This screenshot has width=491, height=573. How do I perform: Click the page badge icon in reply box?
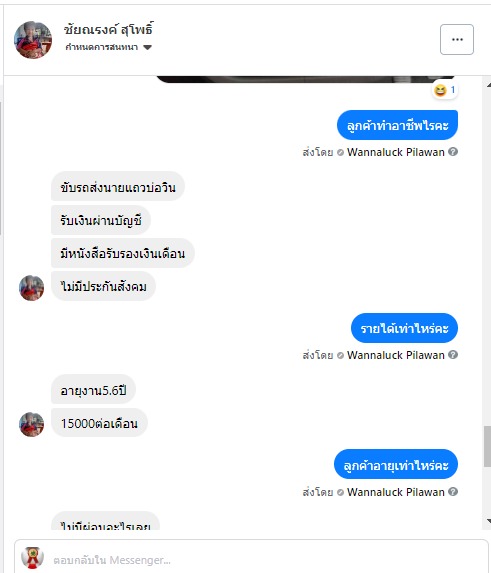pos(33,558)
